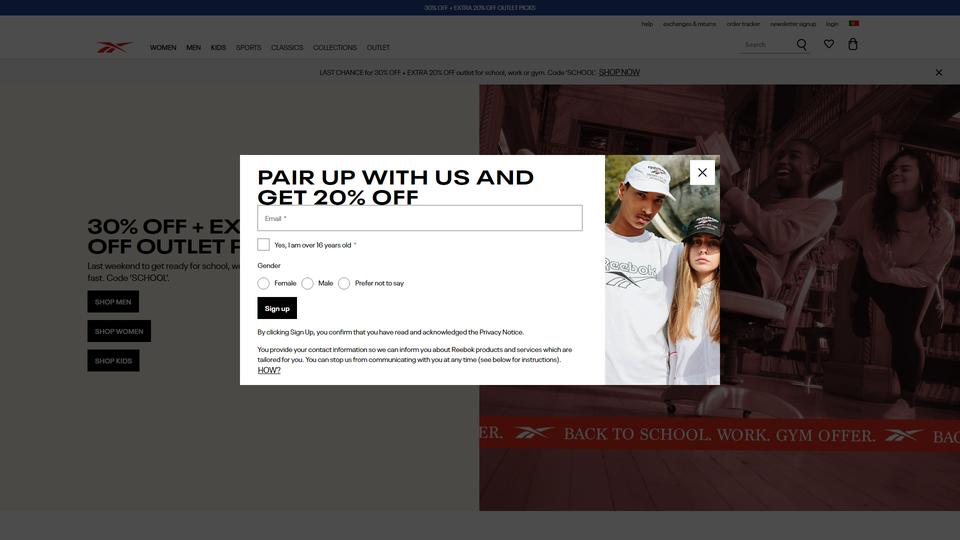The image size is (960, 540).
Task: Dismiss the LAST CHANCE promo banner
Action: [939, 72]
